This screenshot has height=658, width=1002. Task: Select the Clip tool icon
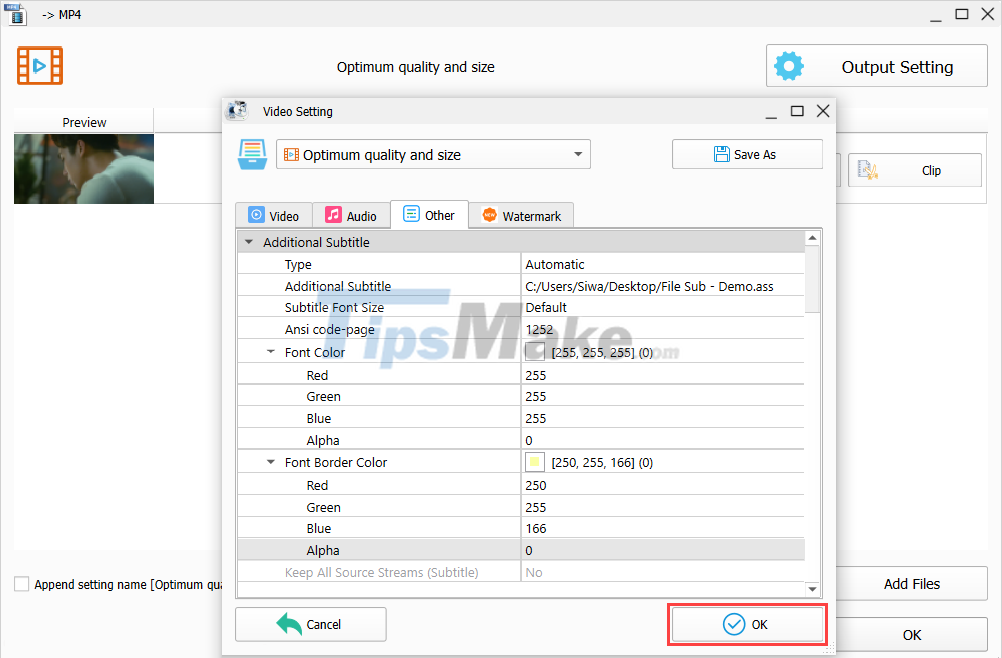click(x=870, y=170)
